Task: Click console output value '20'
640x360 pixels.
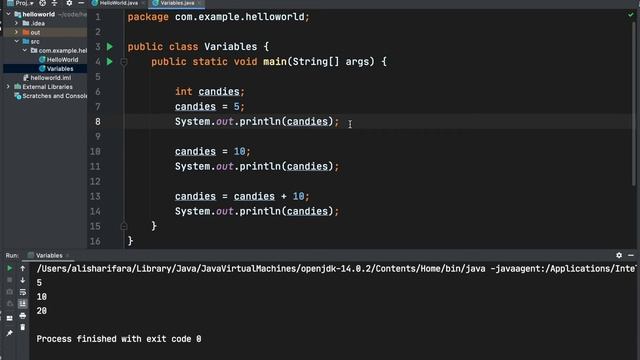Action: 42,311
